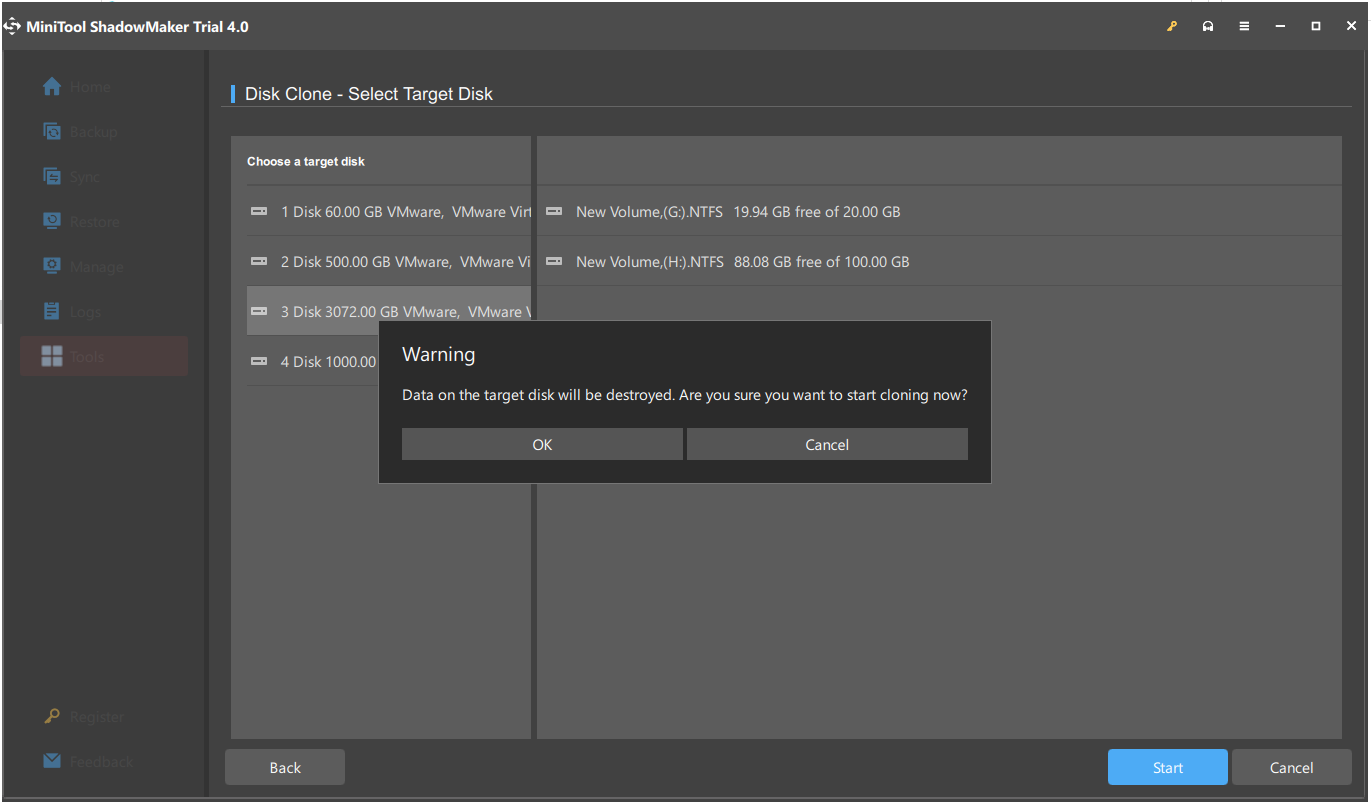Confirm the warning by pressing OK
The image size is (1371, 805).
(x=542, y=445)
